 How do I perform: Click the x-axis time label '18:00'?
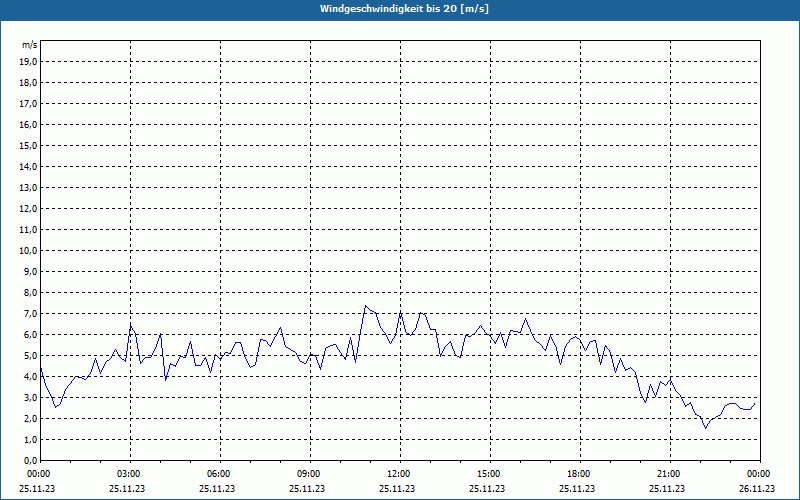(x=580, y=474)
